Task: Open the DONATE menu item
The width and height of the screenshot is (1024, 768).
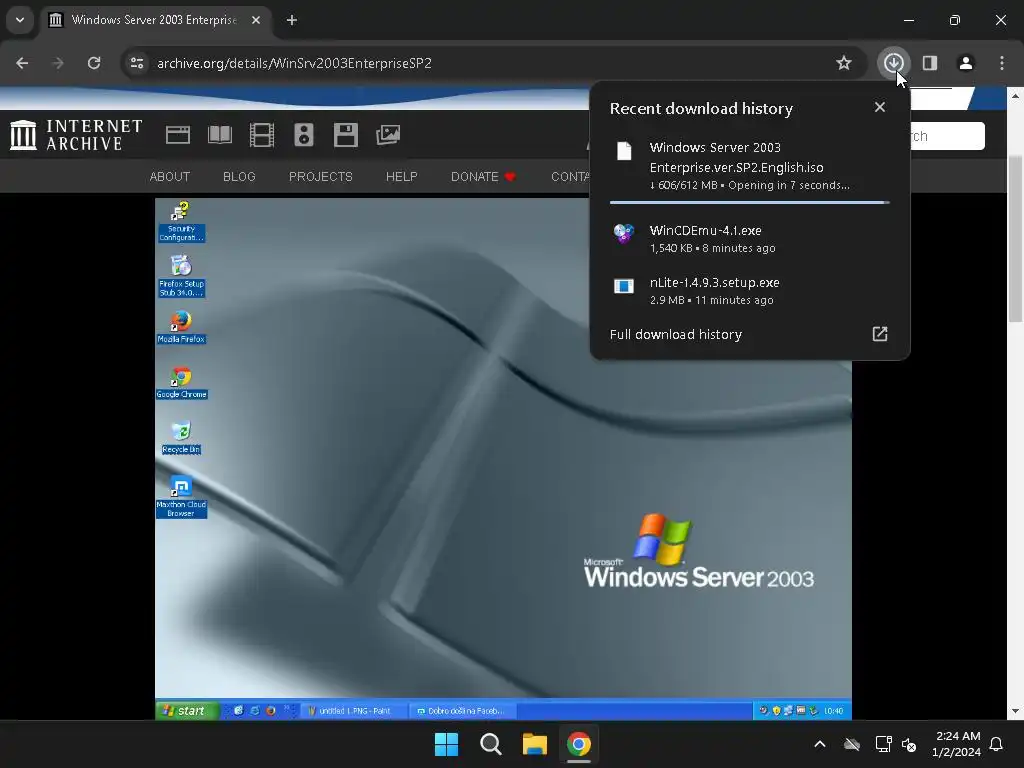Action: (x=483, y=176)
